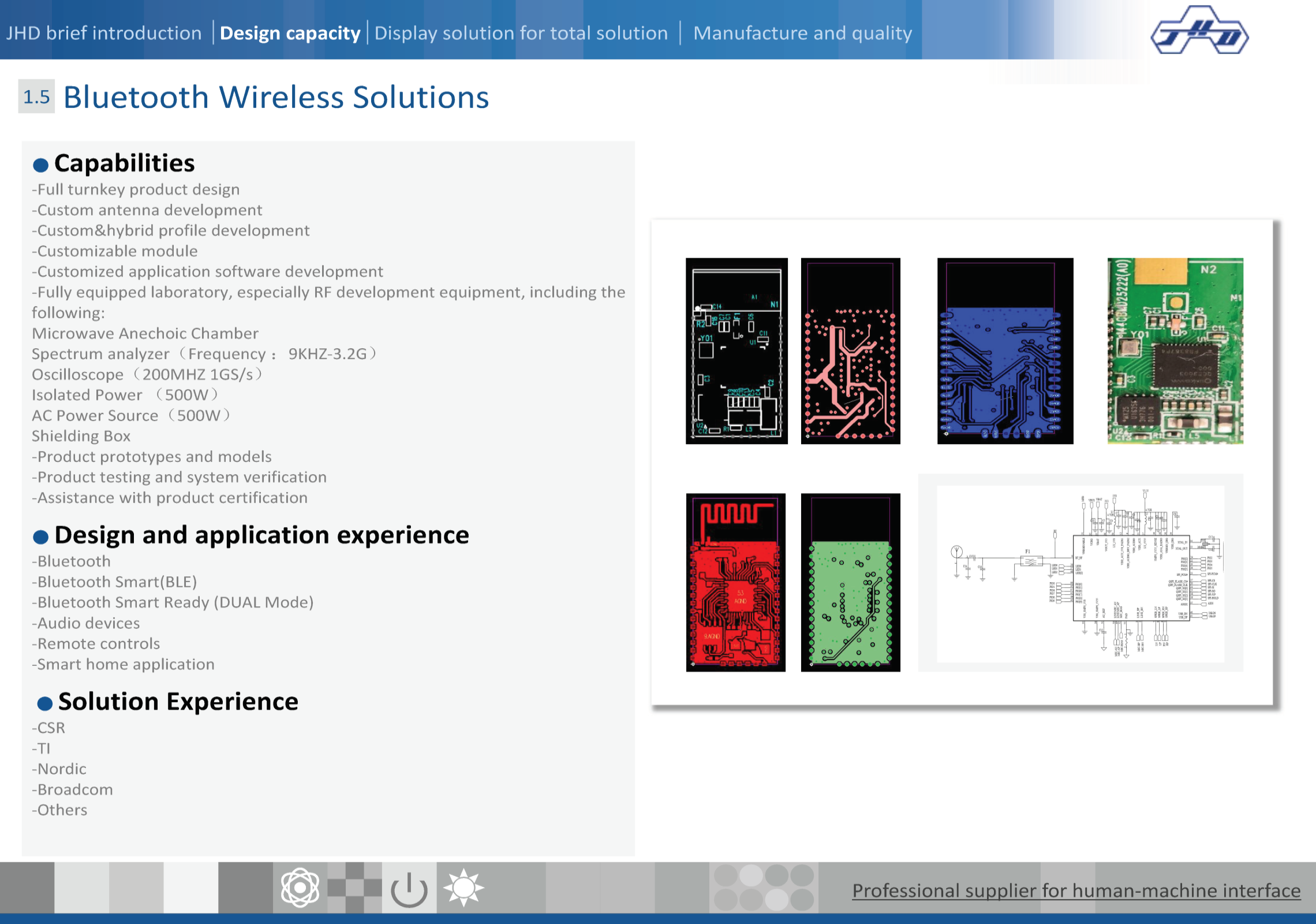Viewport: 1316px width, 924px height.
Task: Click the 1.5 section number box
Action: 36,96
